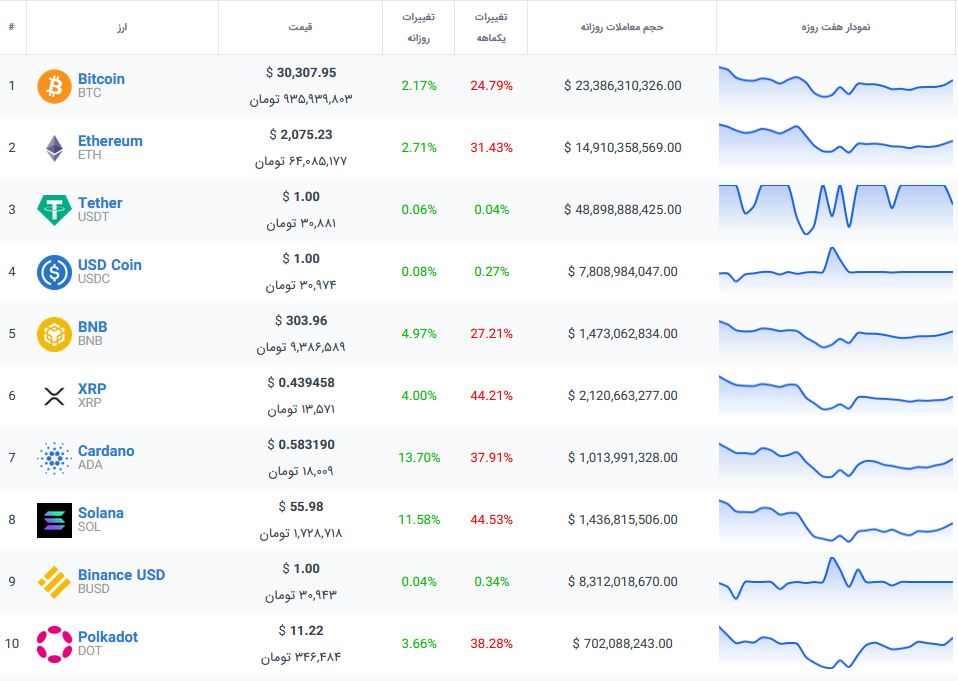Open XRP seven-day chart
Screen dimensions: 958x681
(x=835, y=396)
